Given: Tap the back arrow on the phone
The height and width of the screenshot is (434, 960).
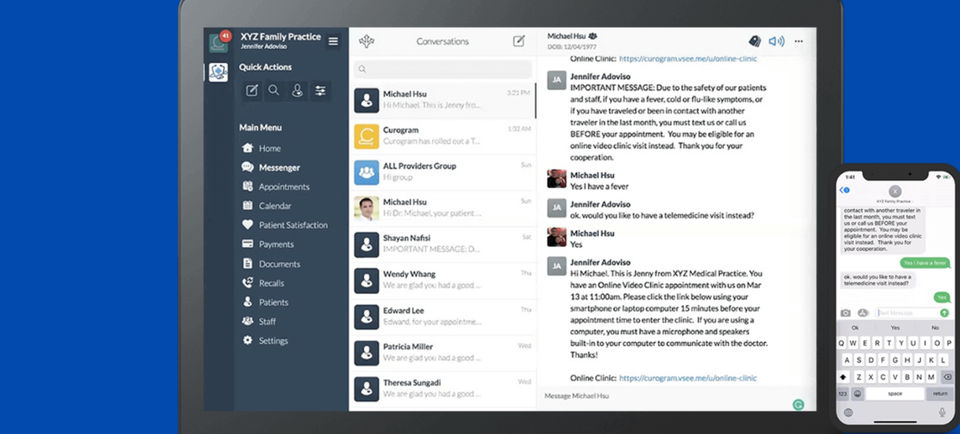Looking at the screenshot, I should click(844, 190).
